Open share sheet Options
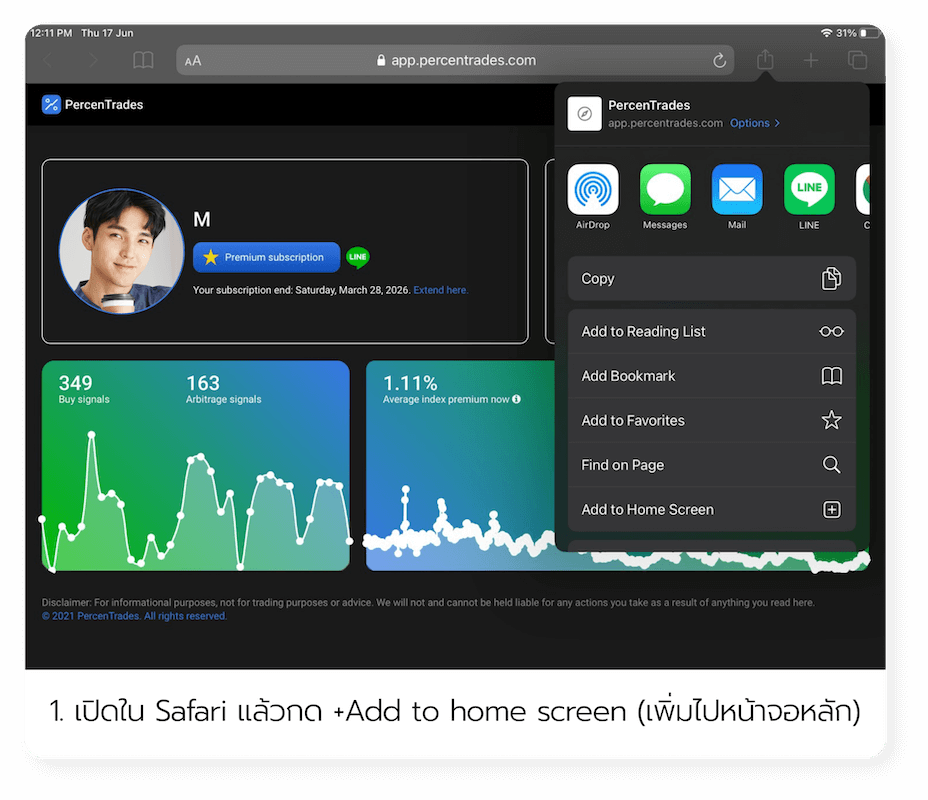 (755, 123)
